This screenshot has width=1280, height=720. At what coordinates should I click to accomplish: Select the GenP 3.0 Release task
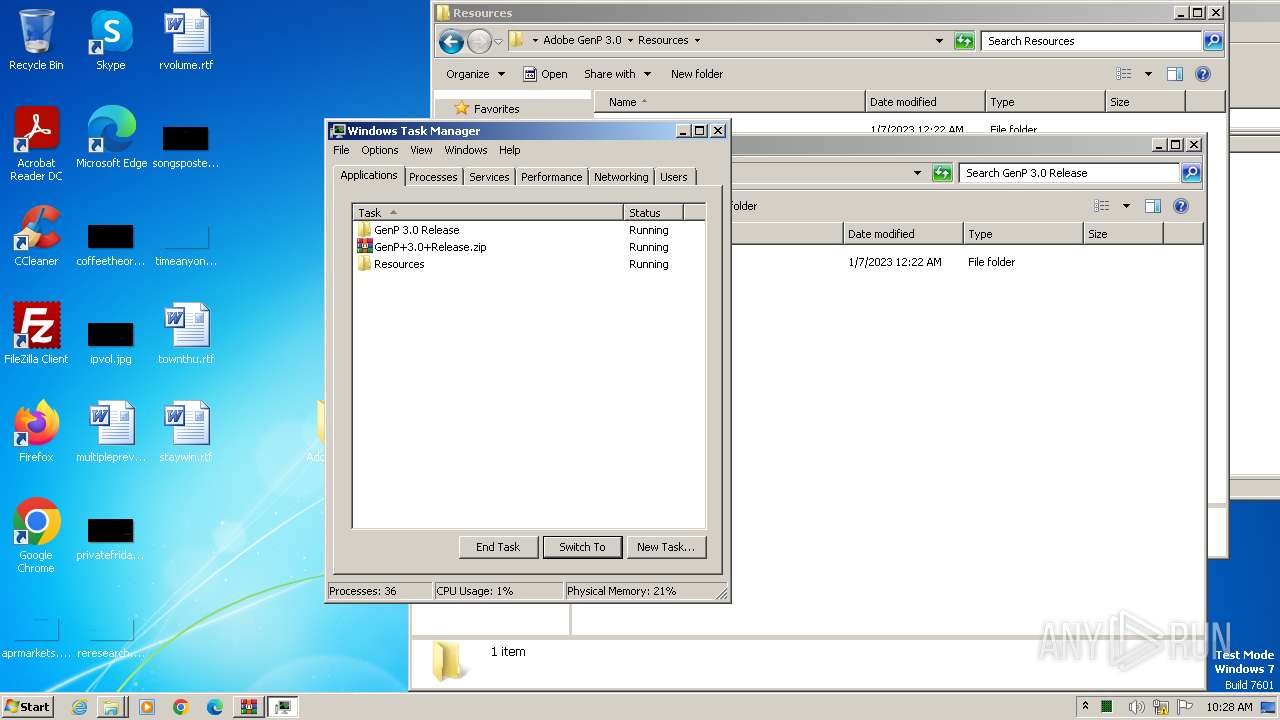pyautogui.click(x=529, y=230)
